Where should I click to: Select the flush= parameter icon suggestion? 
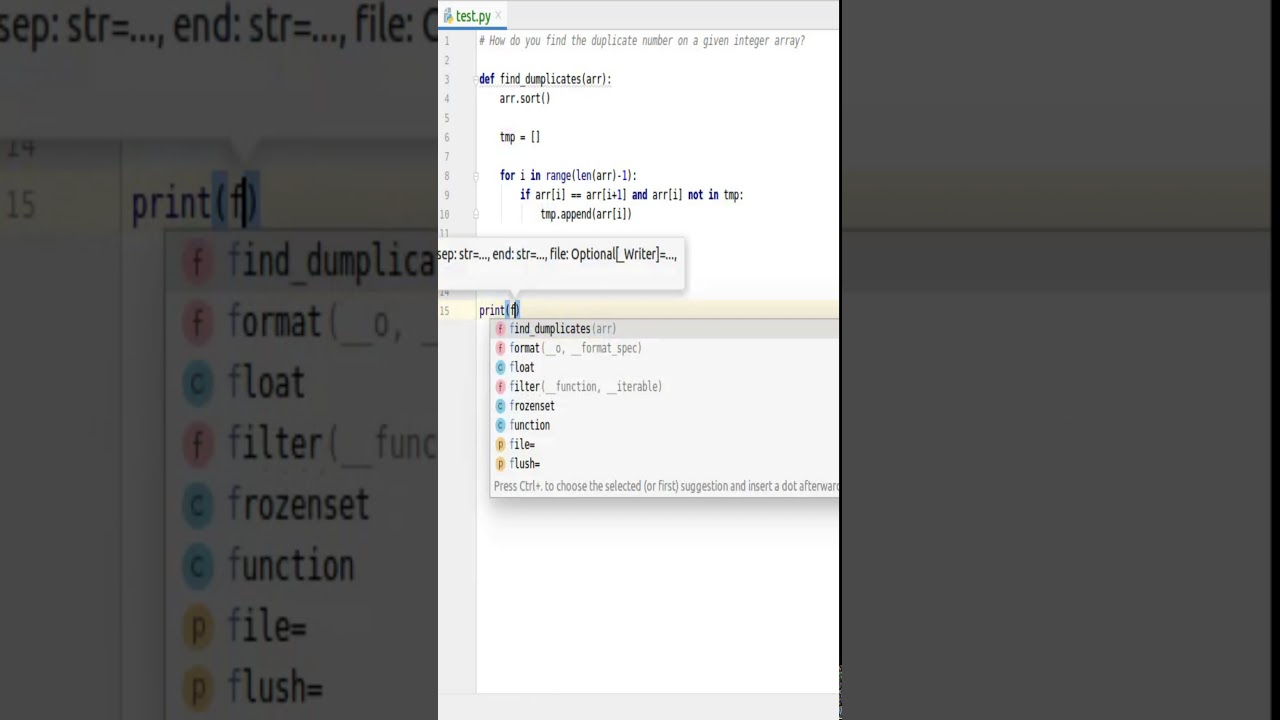click(x=500, y=464)
